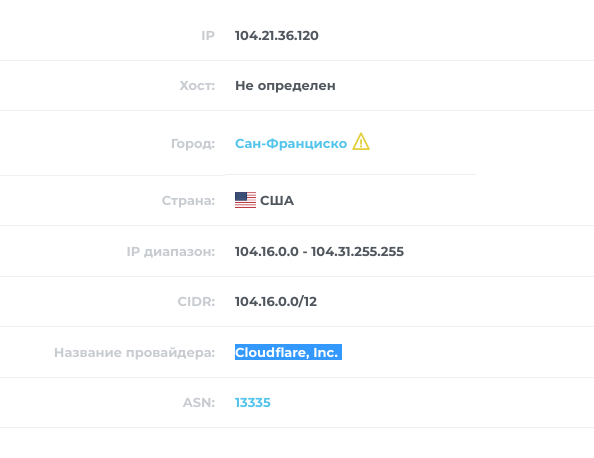Click the CIDR: label
The image size is (594, 458).
coord(196,302)
